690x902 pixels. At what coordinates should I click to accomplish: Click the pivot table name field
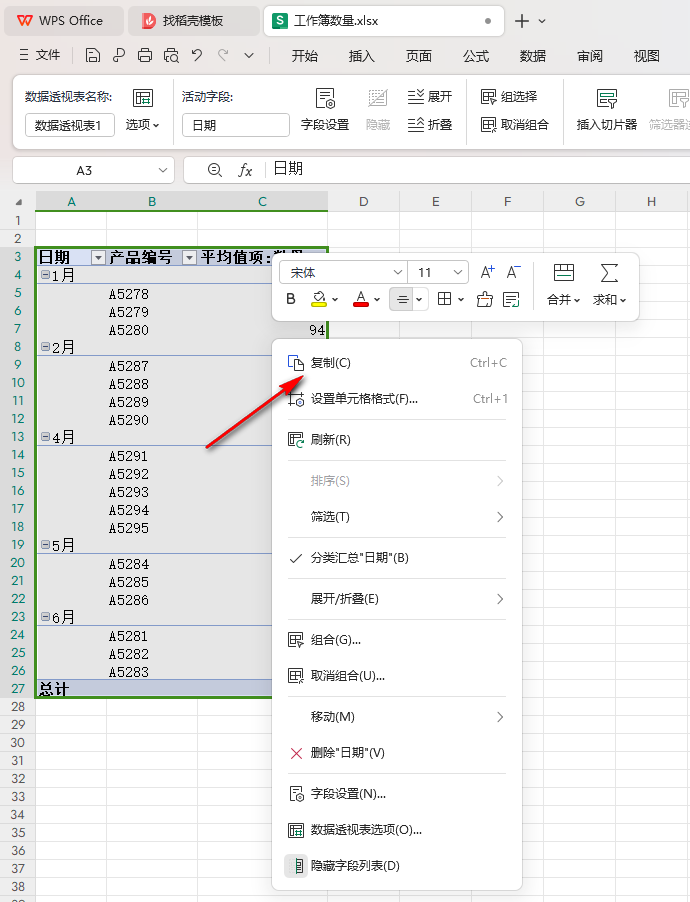[70, 125]
